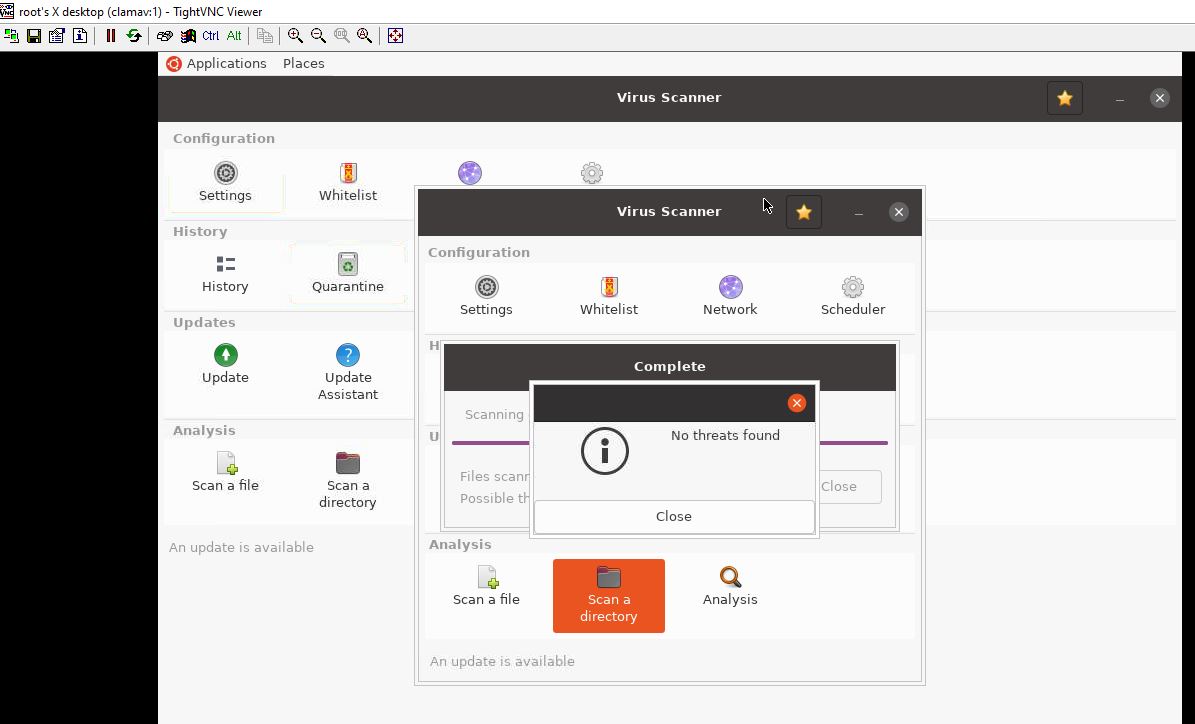Toggle the Ctrl key in VNC toolbar
The width and height of the screenshot is (1195, 724).
tap(210, 35)
